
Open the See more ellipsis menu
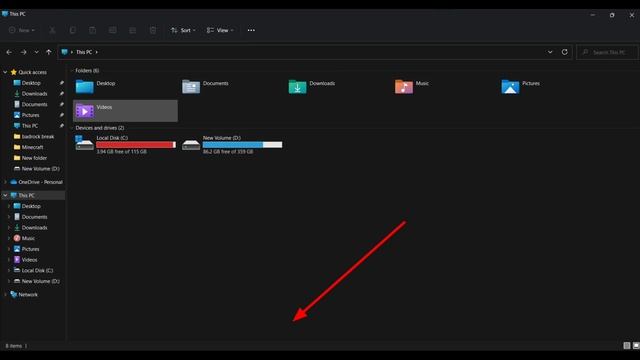(x=251, y=30)
